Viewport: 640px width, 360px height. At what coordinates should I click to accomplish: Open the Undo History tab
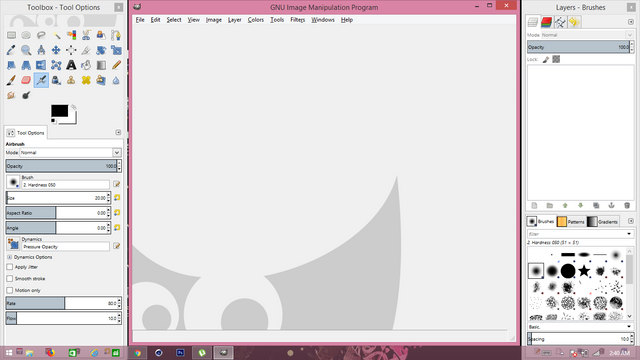click(574, 22)
